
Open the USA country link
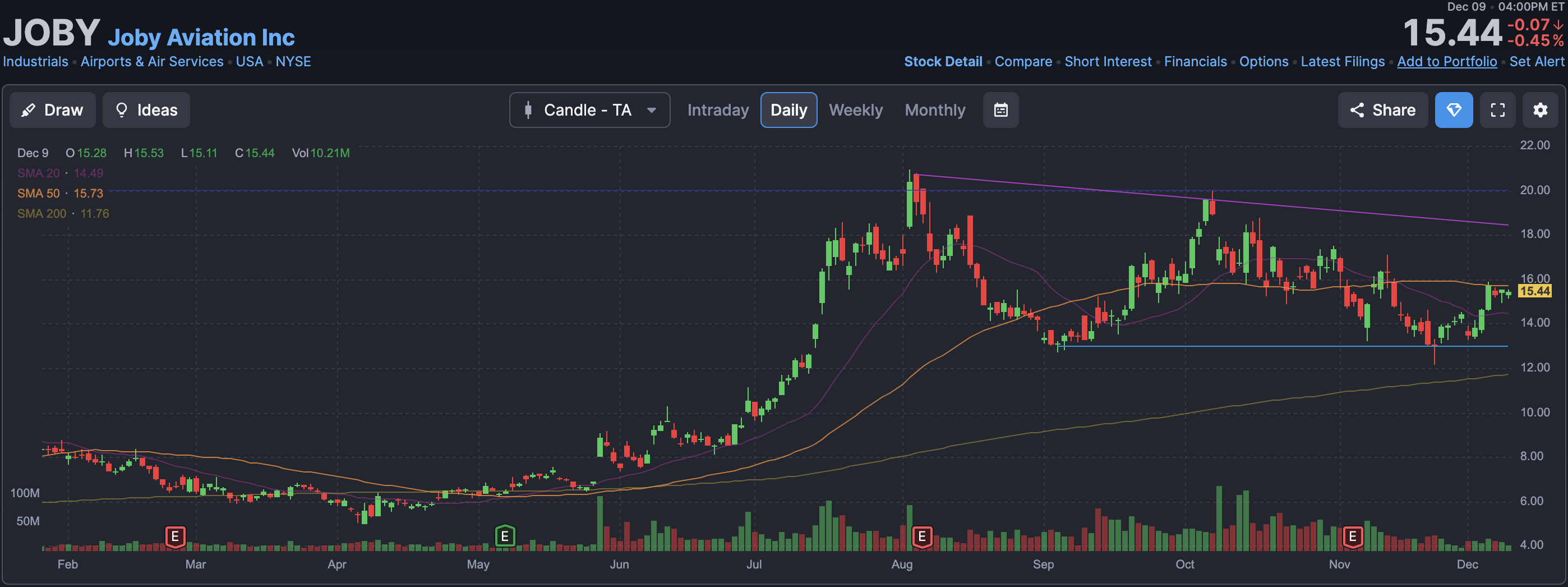[x=250, y=62]
